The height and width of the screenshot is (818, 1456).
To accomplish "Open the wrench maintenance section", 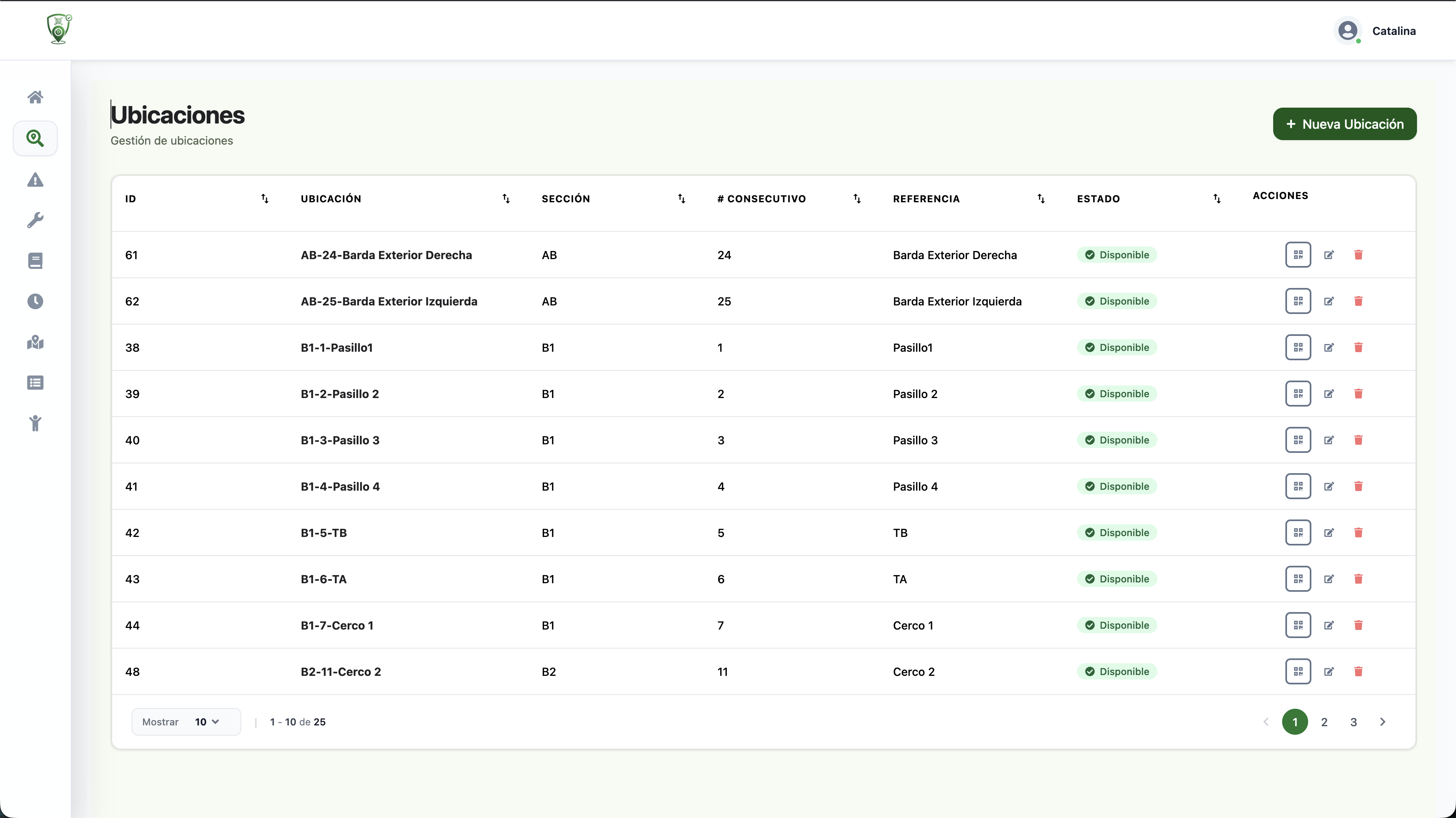I will click(x=35, y=220).
